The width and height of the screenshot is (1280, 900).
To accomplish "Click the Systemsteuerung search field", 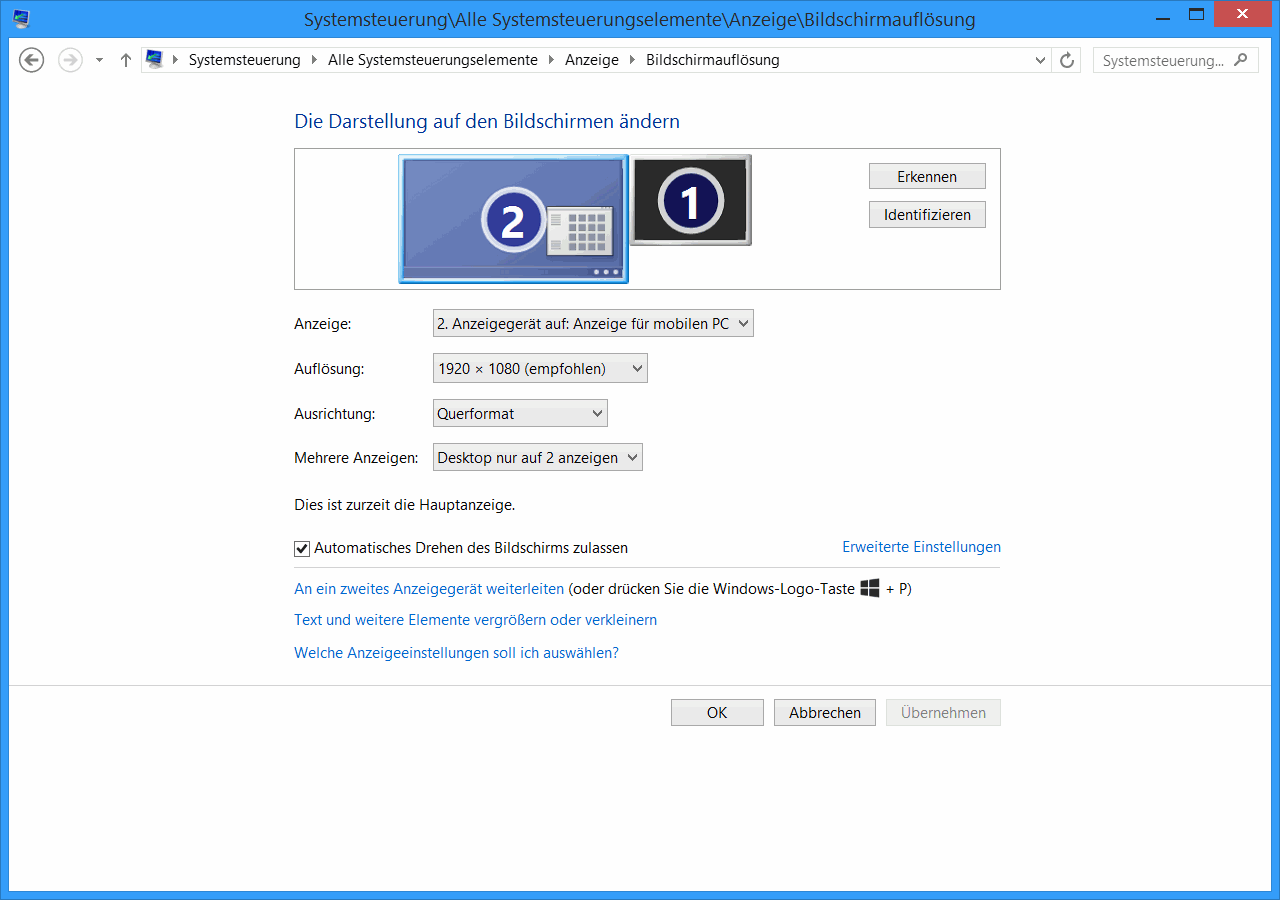I will (1162, 60).
